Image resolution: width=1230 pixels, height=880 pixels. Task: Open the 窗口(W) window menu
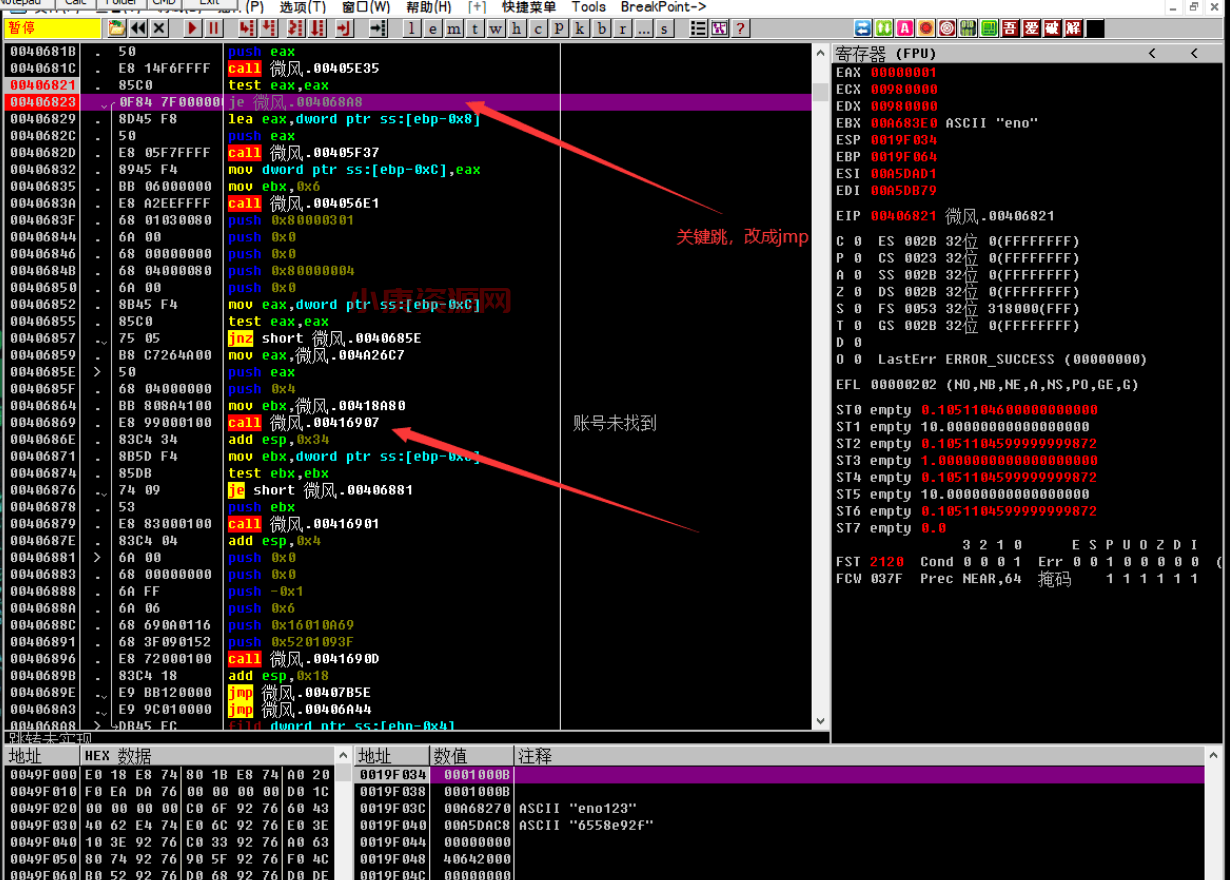coord(366,7)
